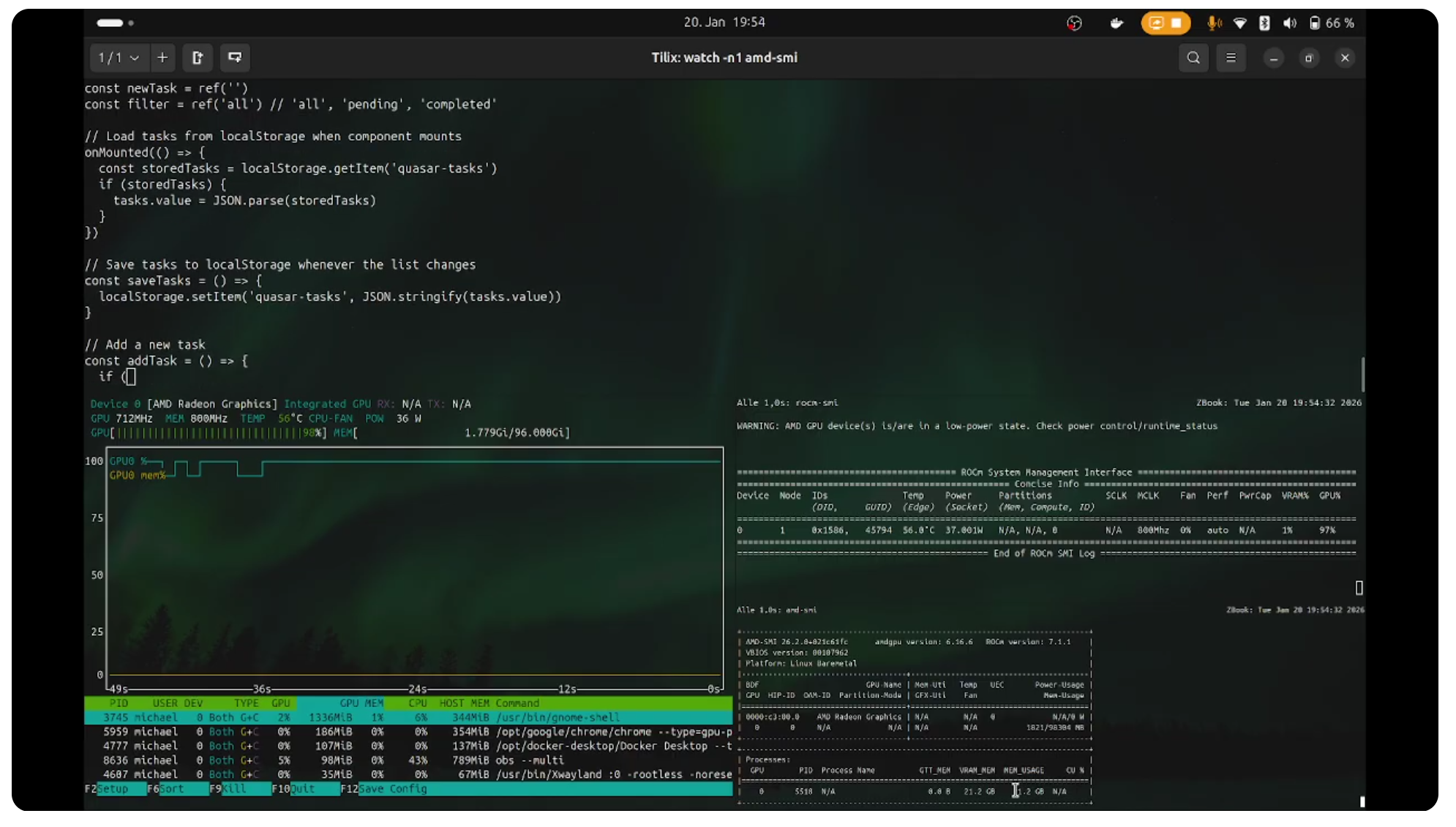Stop screen sharing with square button
The image size is (1456, 827).
point(1177,23)
